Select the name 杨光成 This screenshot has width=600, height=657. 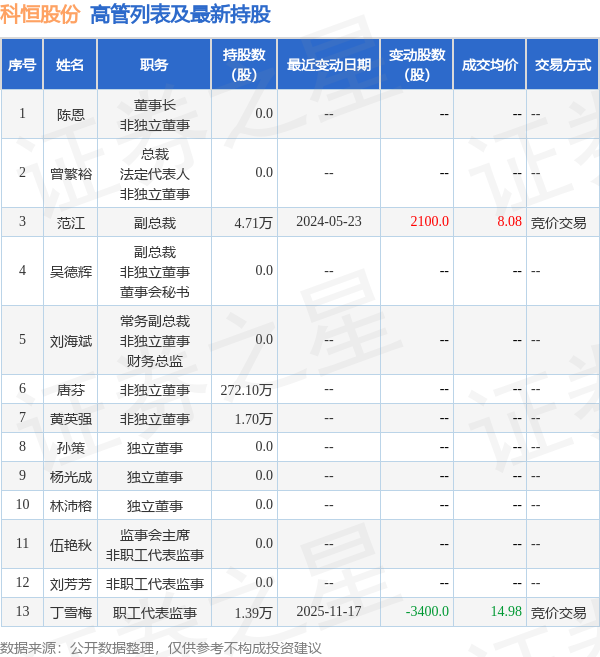pyautogui.click(x=71, y=476)
